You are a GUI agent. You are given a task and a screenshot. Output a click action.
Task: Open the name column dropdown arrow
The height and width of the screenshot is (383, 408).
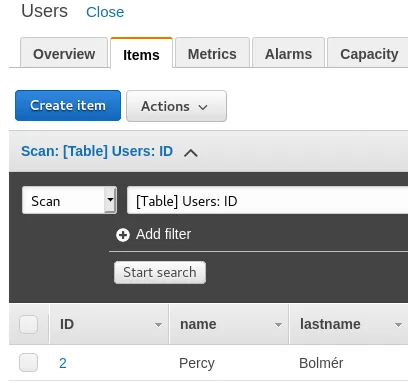pos(278,325)
